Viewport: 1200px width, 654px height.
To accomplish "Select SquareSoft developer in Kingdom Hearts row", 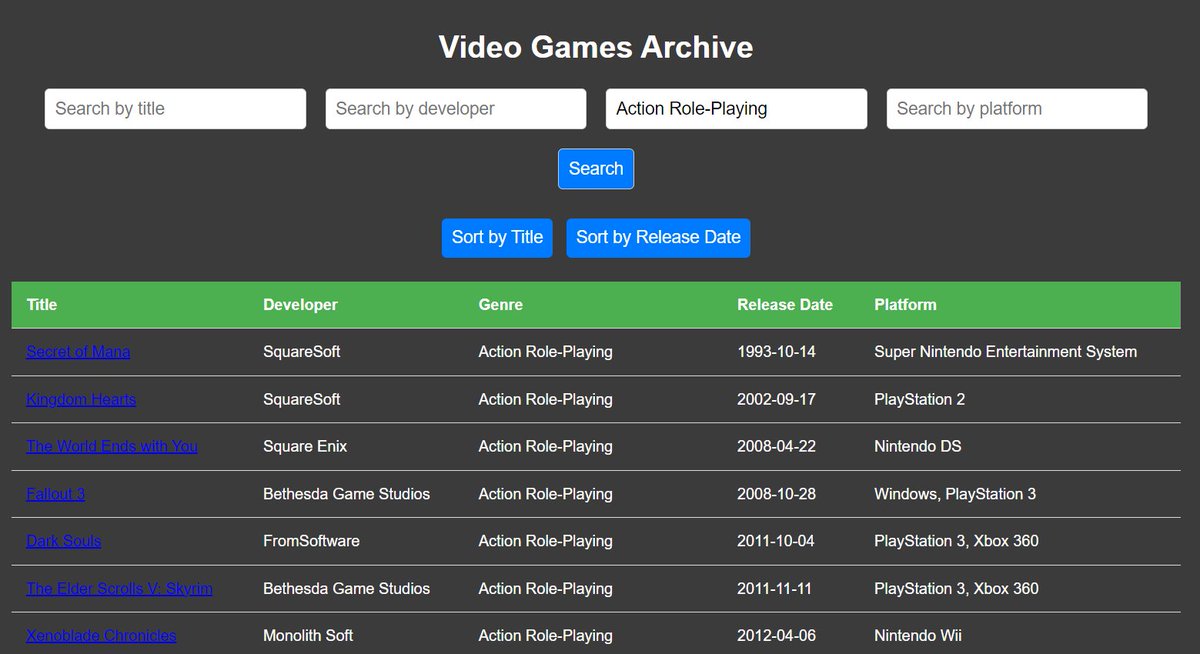I will (x=302, y=399).
